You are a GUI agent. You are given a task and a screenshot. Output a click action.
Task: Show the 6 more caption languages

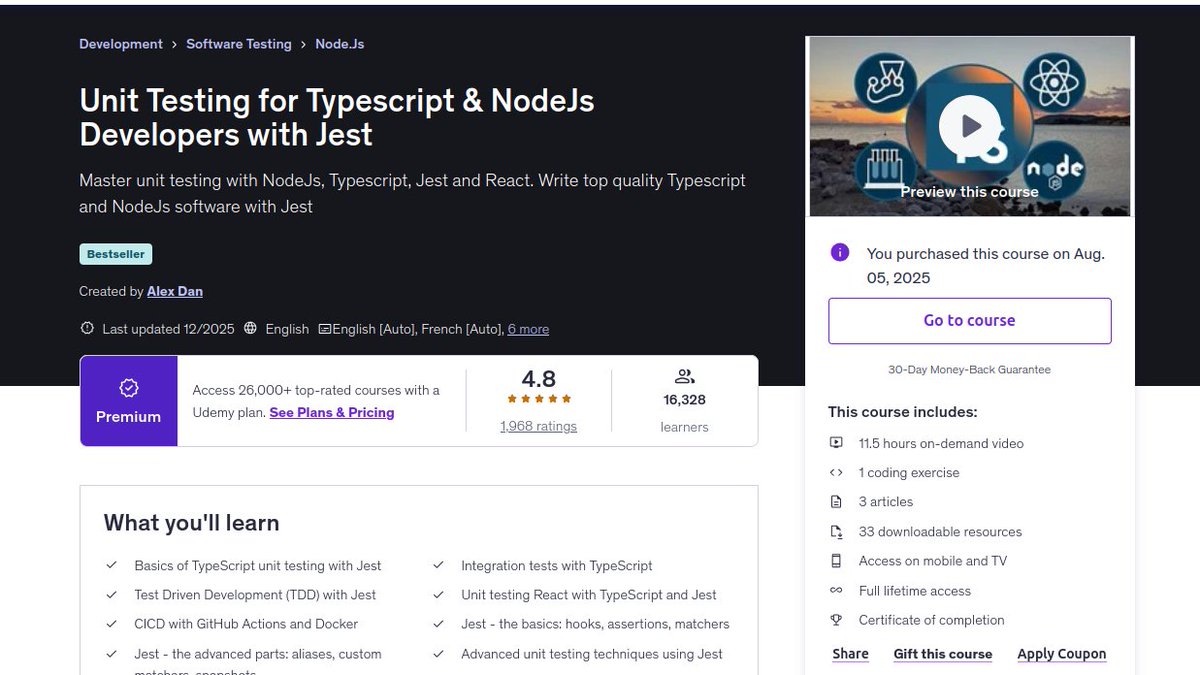click(528, 329)
